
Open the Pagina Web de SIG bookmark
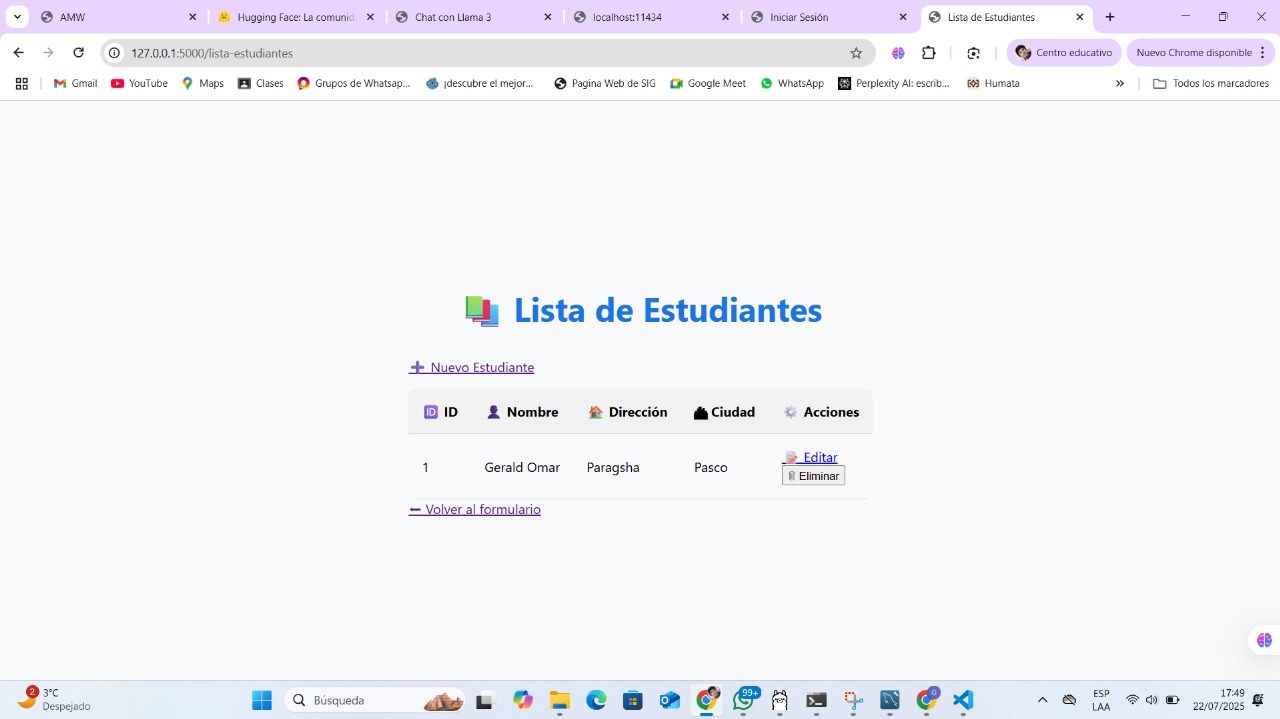[x=605, y=83]
